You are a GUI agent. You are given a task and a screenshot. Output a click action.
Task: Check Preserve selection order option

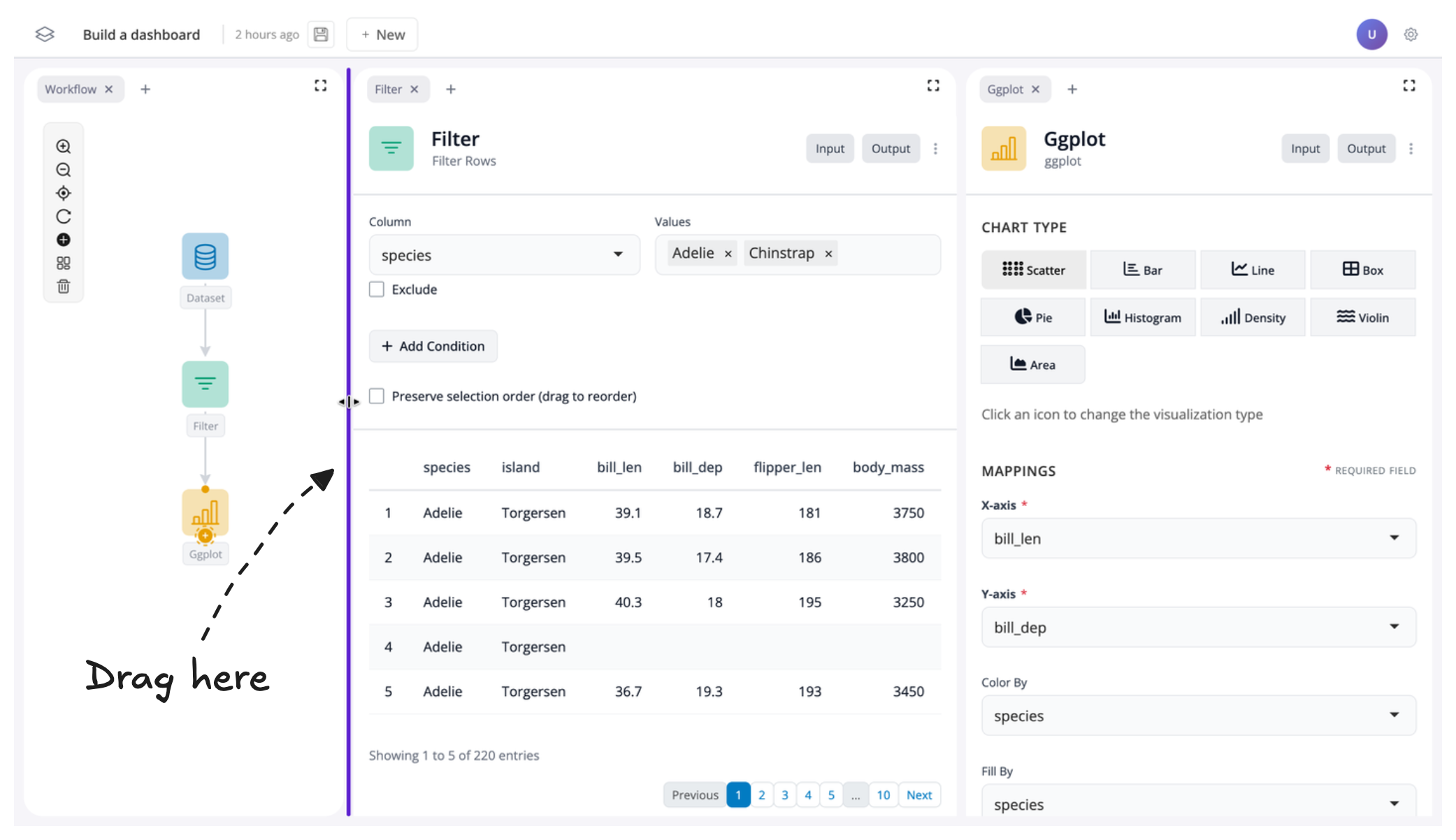click(377, 396)
